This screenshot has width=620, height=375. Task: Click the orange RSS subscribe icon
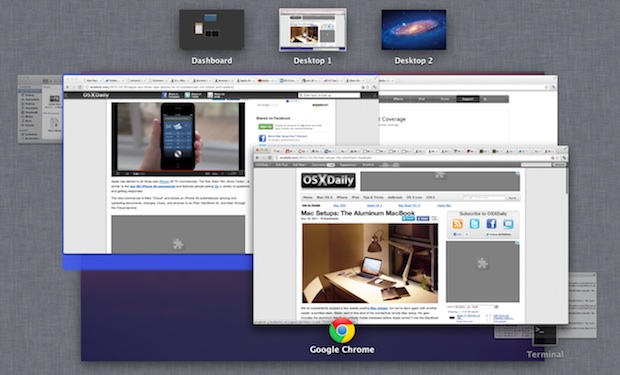[x=457, y=224]
